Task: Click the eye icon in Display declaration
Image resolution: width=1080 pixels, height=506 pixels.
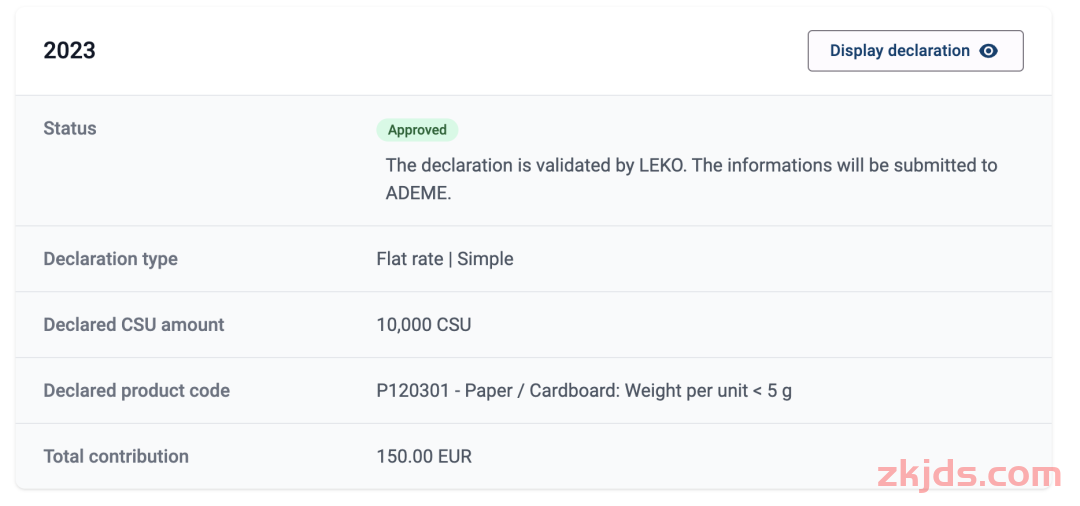Action: 988,51
